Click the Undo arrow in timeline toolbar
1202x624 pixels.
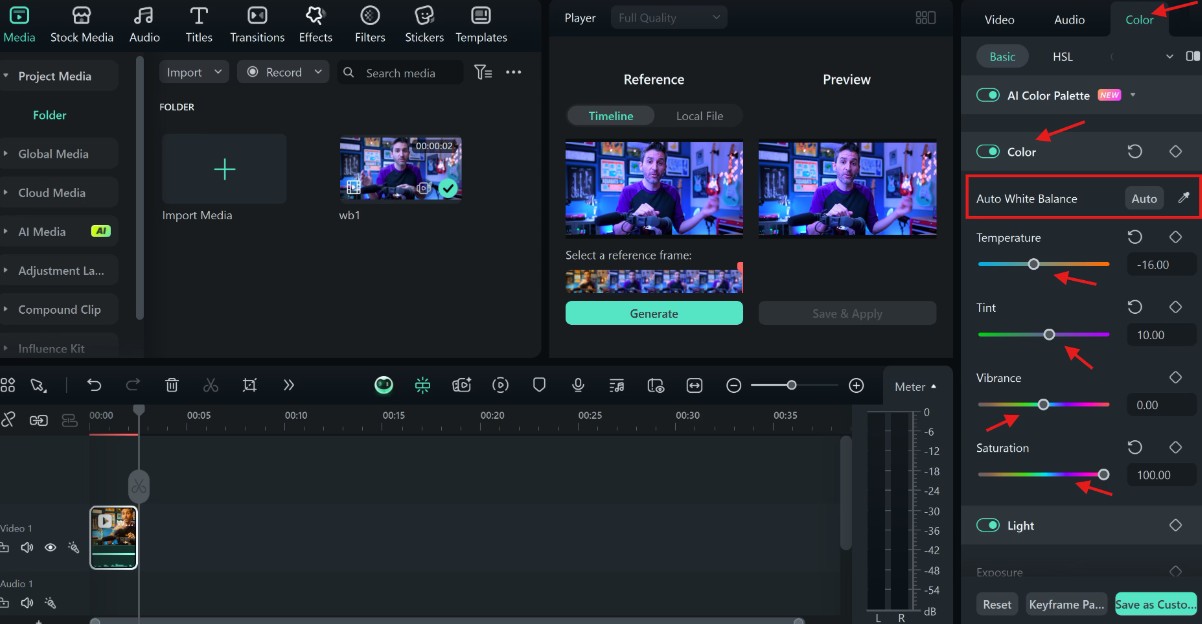coord(94,385)
